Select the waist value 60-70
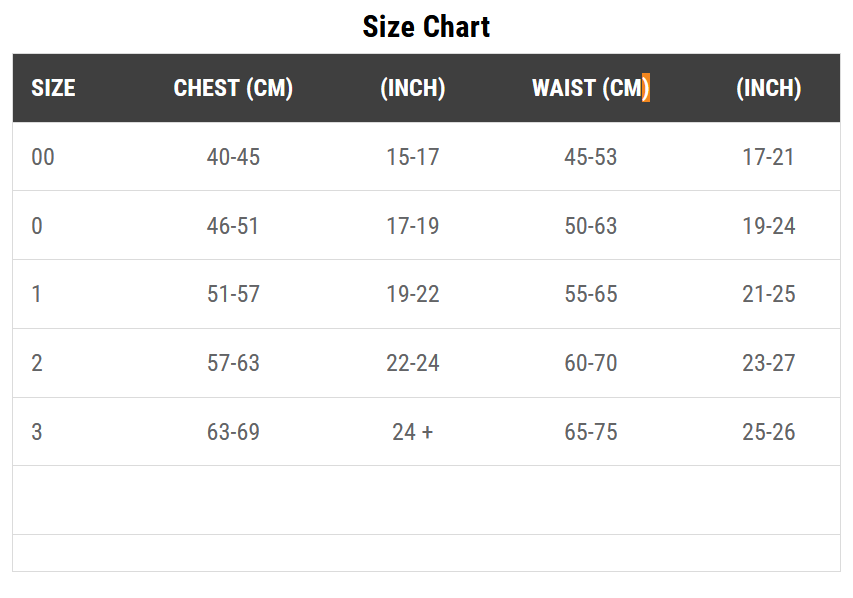This screenshot has height=598, width=853. pos(591,363)
